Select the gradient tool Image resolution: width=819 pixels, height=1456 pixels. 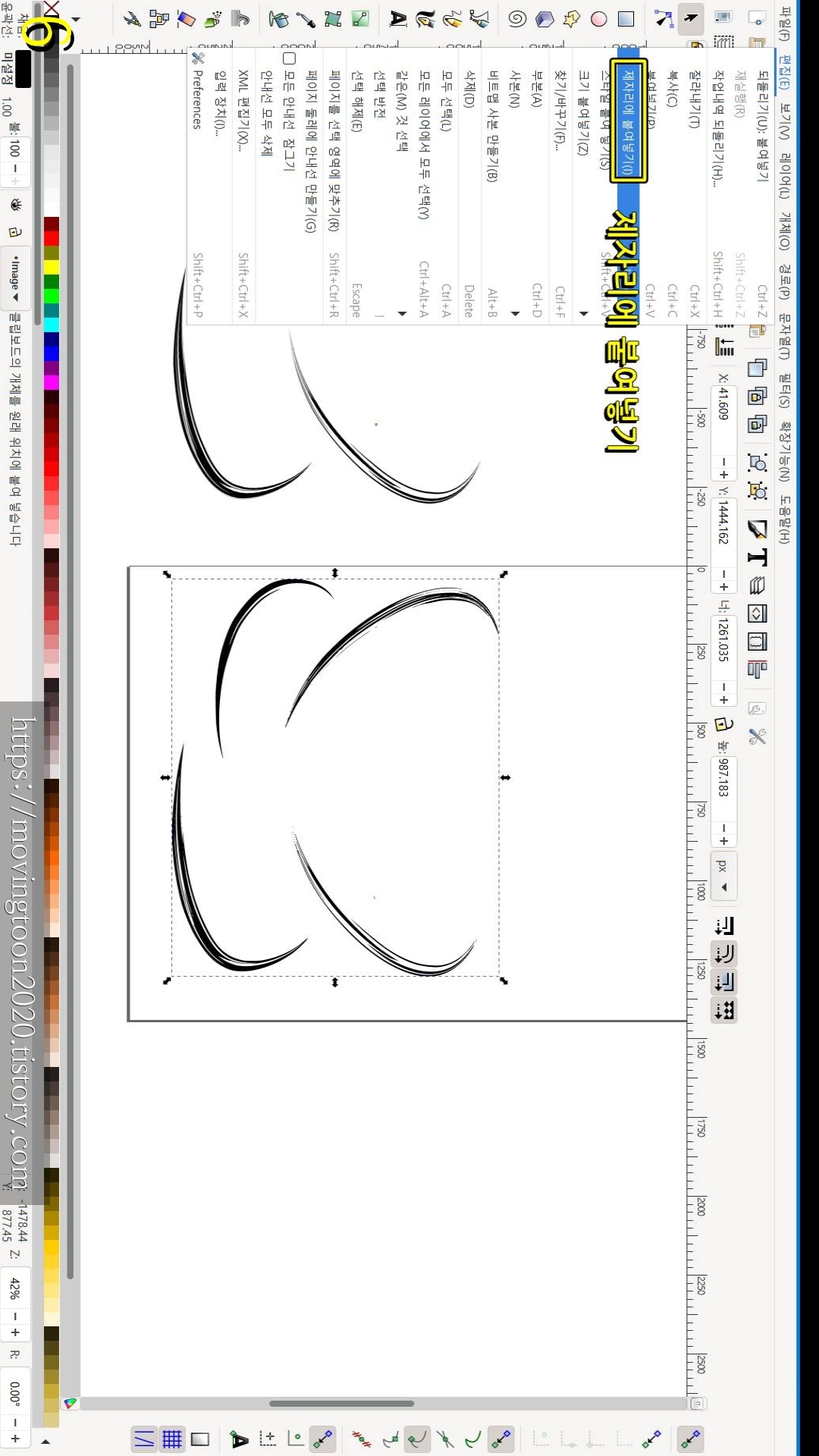[x=360, y=19]
